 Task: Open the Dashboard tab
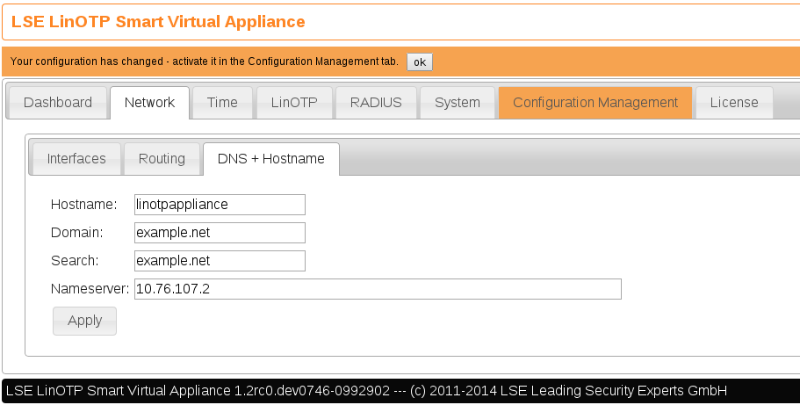coord(58,103)
